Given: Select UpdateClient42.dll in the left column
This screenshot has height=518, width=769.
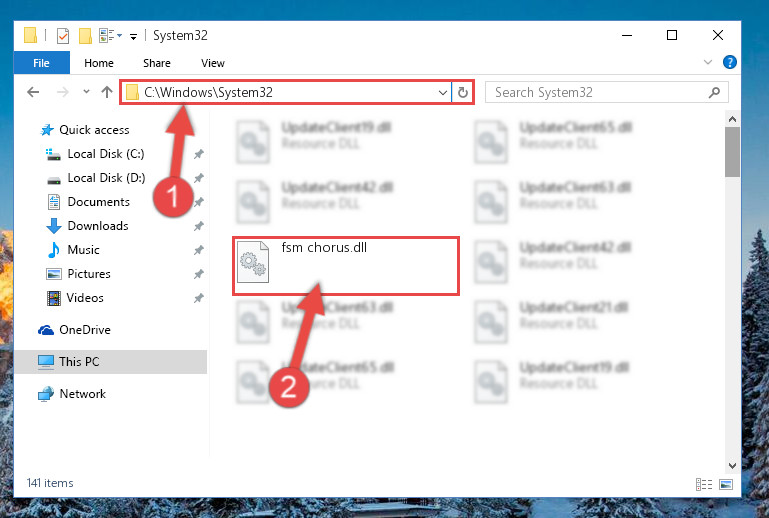Looking at the screenshot, I should (337, 187).
